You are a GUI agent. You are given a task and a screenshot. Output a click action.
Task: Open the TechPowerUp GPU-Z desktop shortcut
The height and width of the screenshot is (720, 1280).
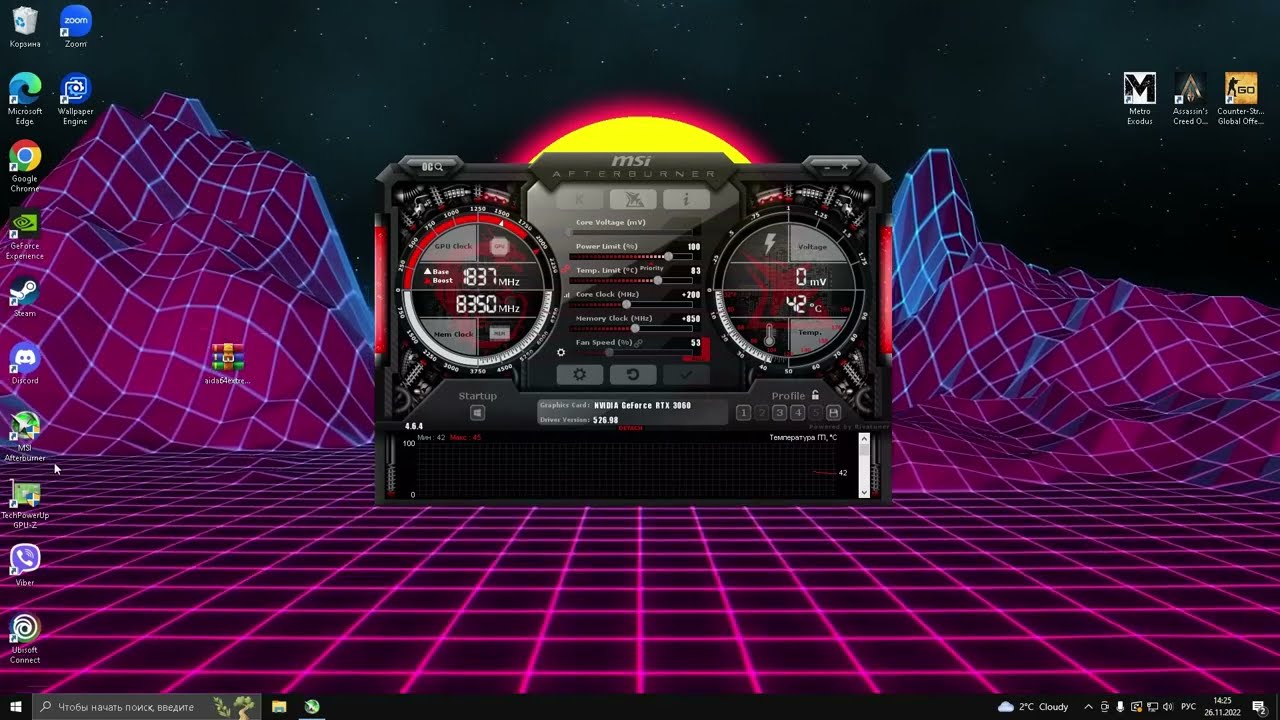(25, 504)
